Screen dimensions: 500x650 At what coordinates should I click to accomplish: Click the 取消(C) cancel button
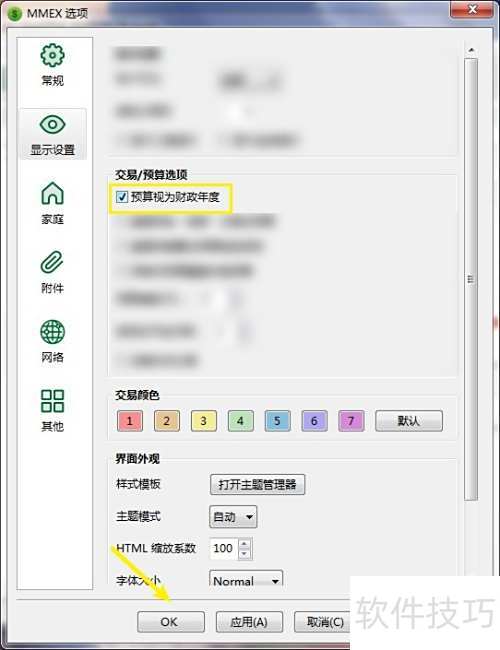pyautogui.click(x=324, y=622)
